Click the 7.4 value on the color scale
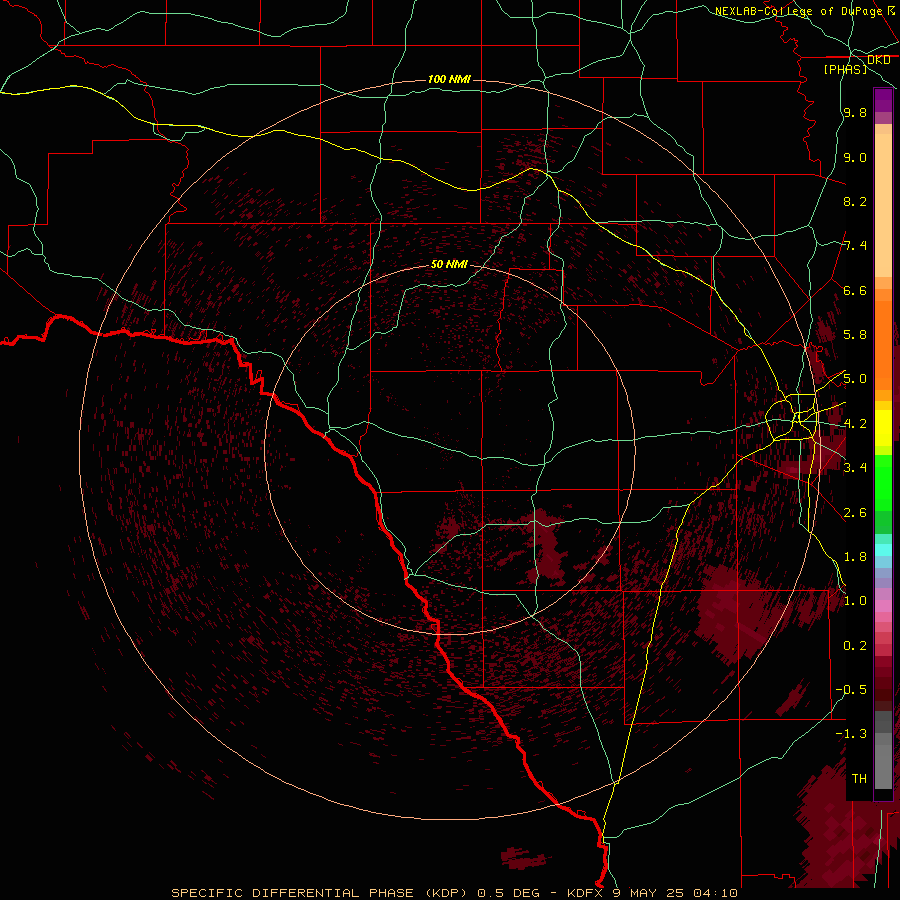Image resolution: width=900 pixels, height=900 pixels. click(x=855, y=246)
